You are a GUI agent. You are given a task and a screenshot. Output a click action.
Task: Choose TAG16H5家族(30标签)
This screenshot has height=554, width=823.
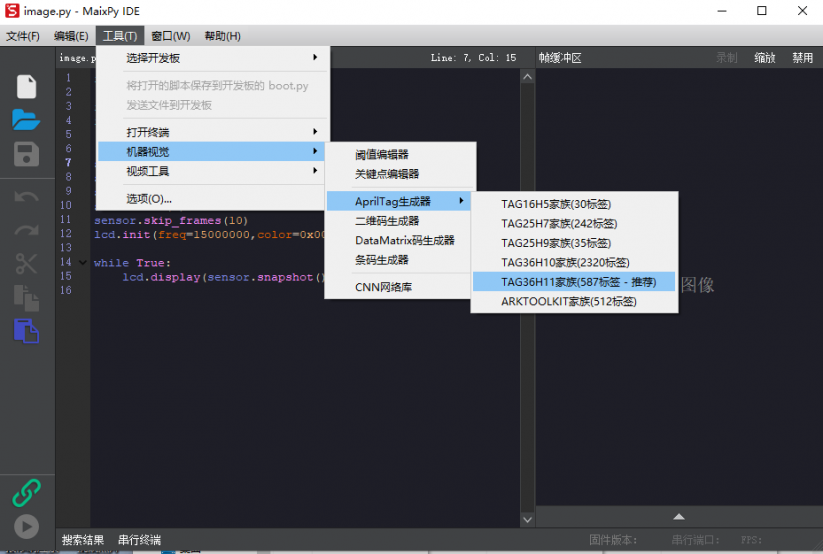(574, 204)
